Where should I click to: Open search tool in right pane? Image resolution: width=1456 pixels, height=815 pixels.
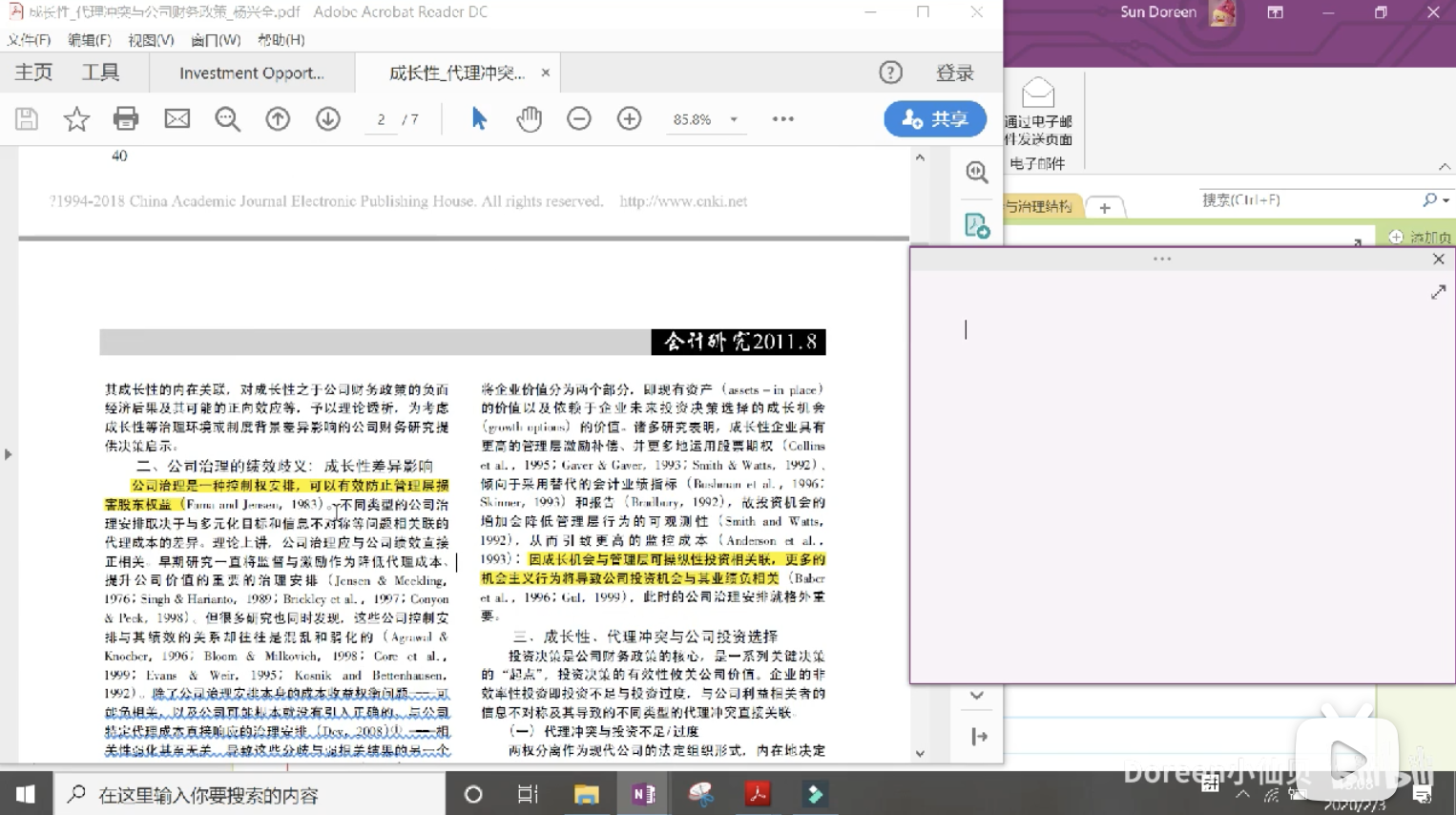point(977,172)
